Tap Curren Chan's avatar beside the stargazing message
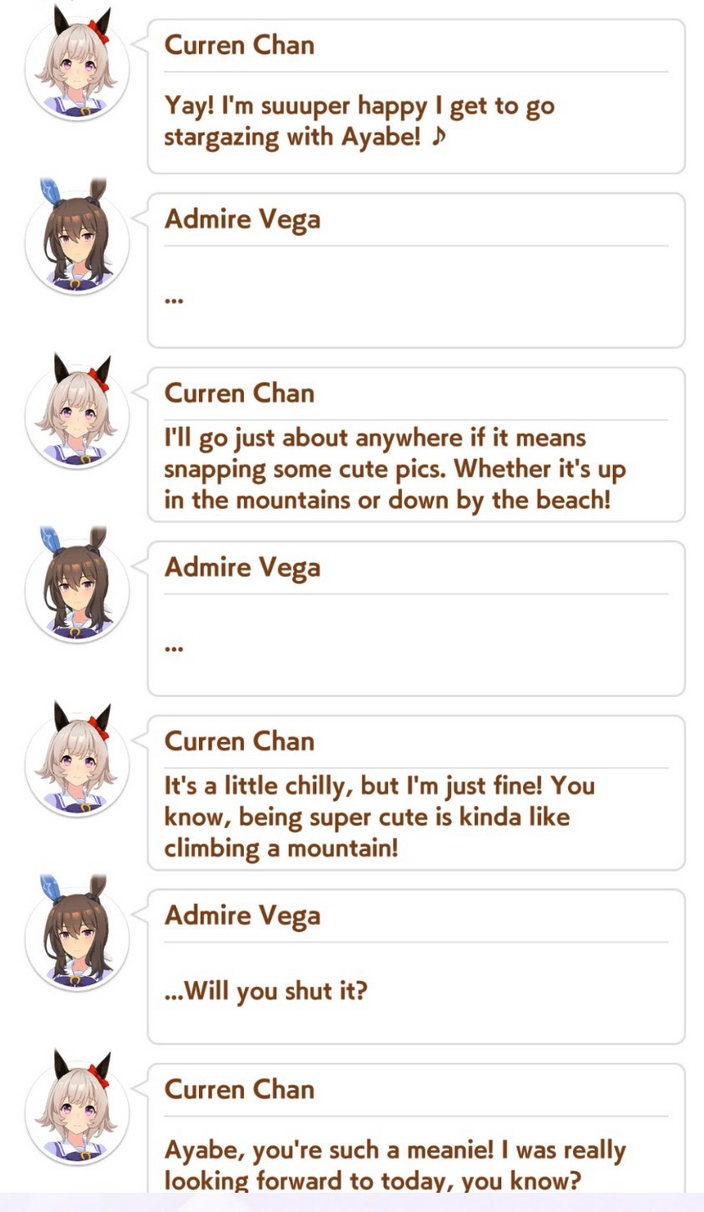This screenshot has height=1212, width=704. tap(77, 70)
